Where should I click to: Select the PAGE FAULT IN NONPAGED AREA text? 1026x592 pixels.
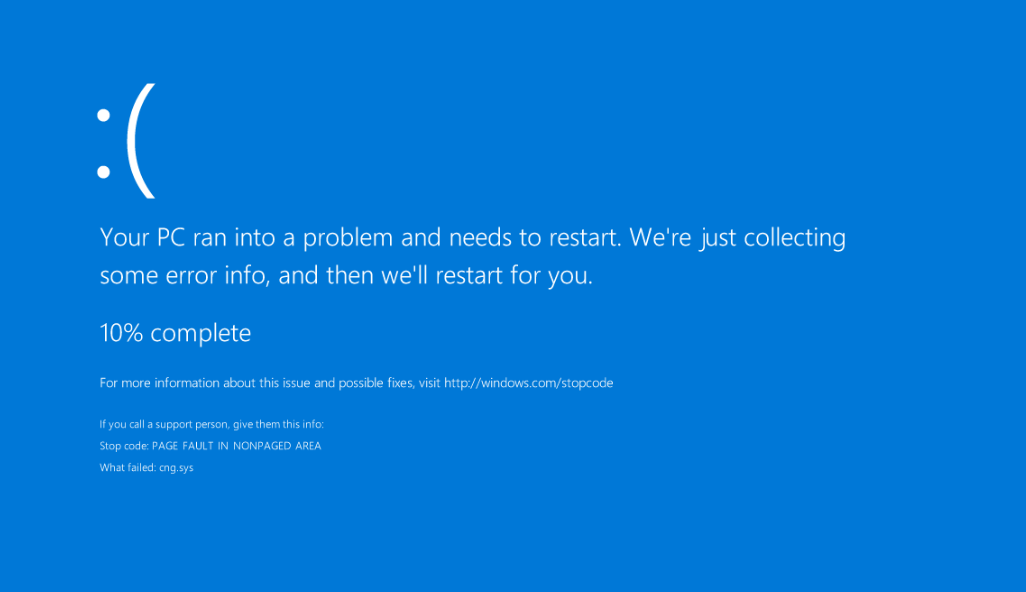[x=237, y=446]
